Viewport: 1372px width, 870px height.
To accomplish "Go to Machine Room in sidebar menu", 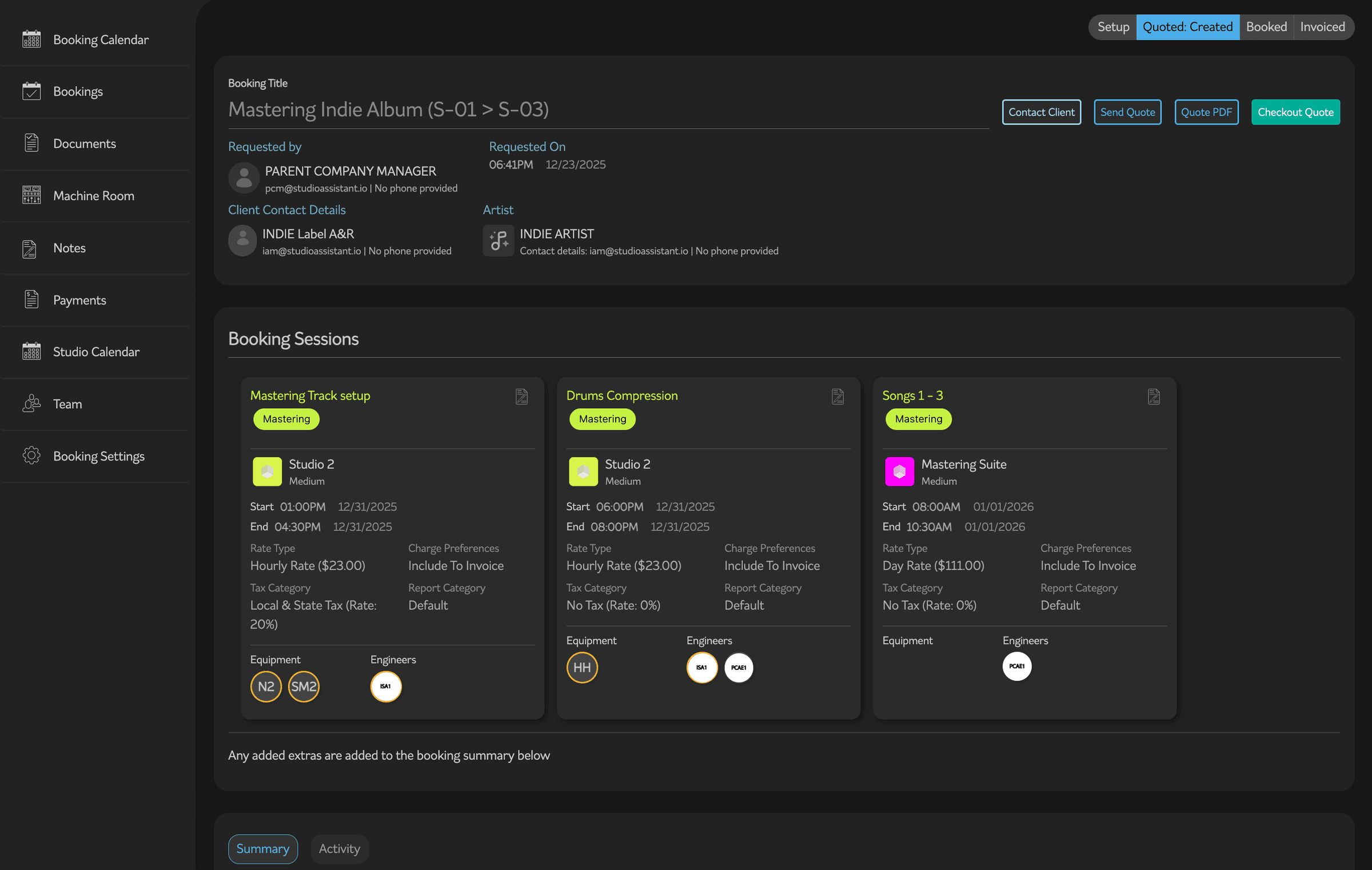I will pos(95,195).
